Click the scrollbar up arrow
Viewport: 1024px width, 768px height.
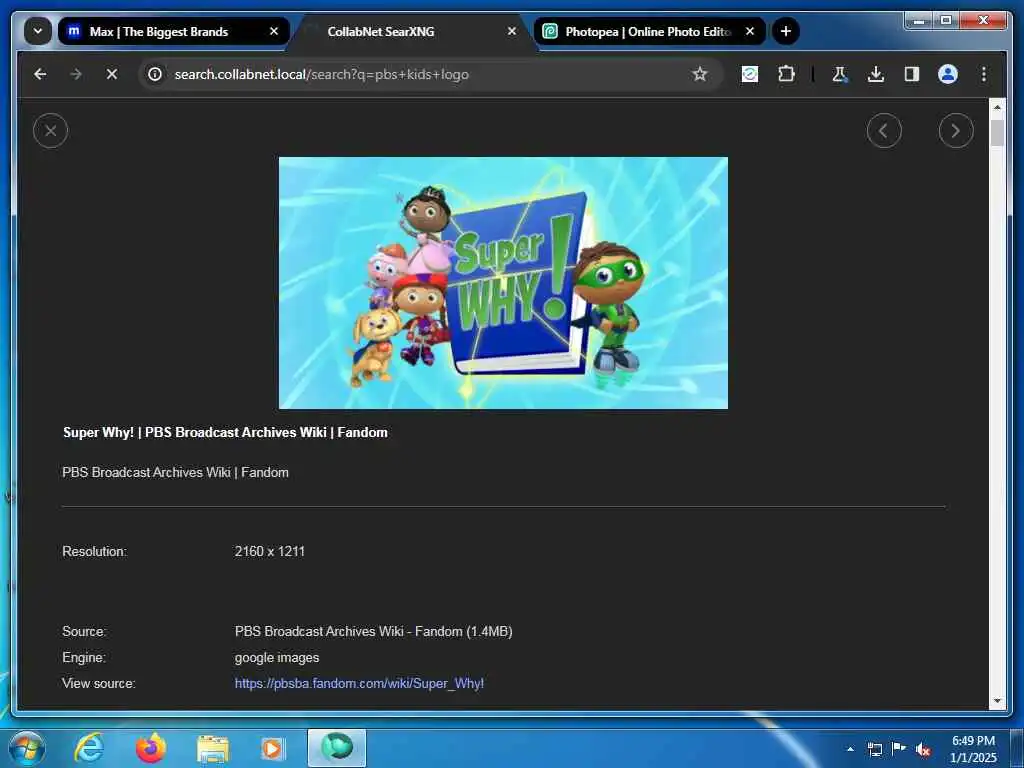997,106
